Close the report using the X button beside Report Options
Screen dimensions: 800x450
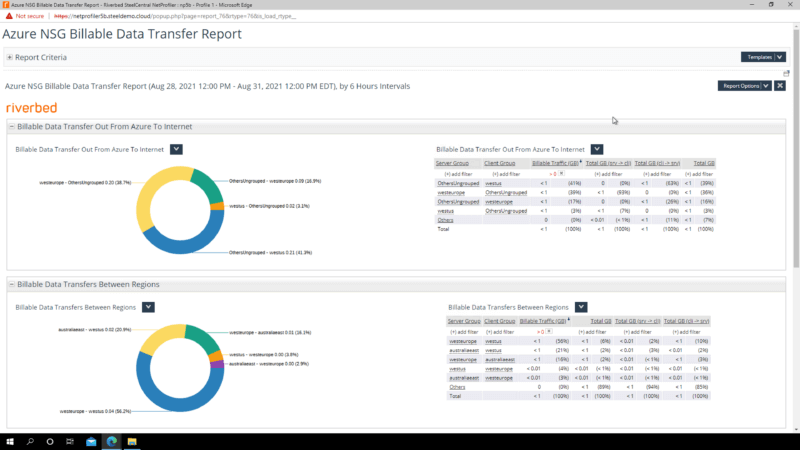point(780,86)
